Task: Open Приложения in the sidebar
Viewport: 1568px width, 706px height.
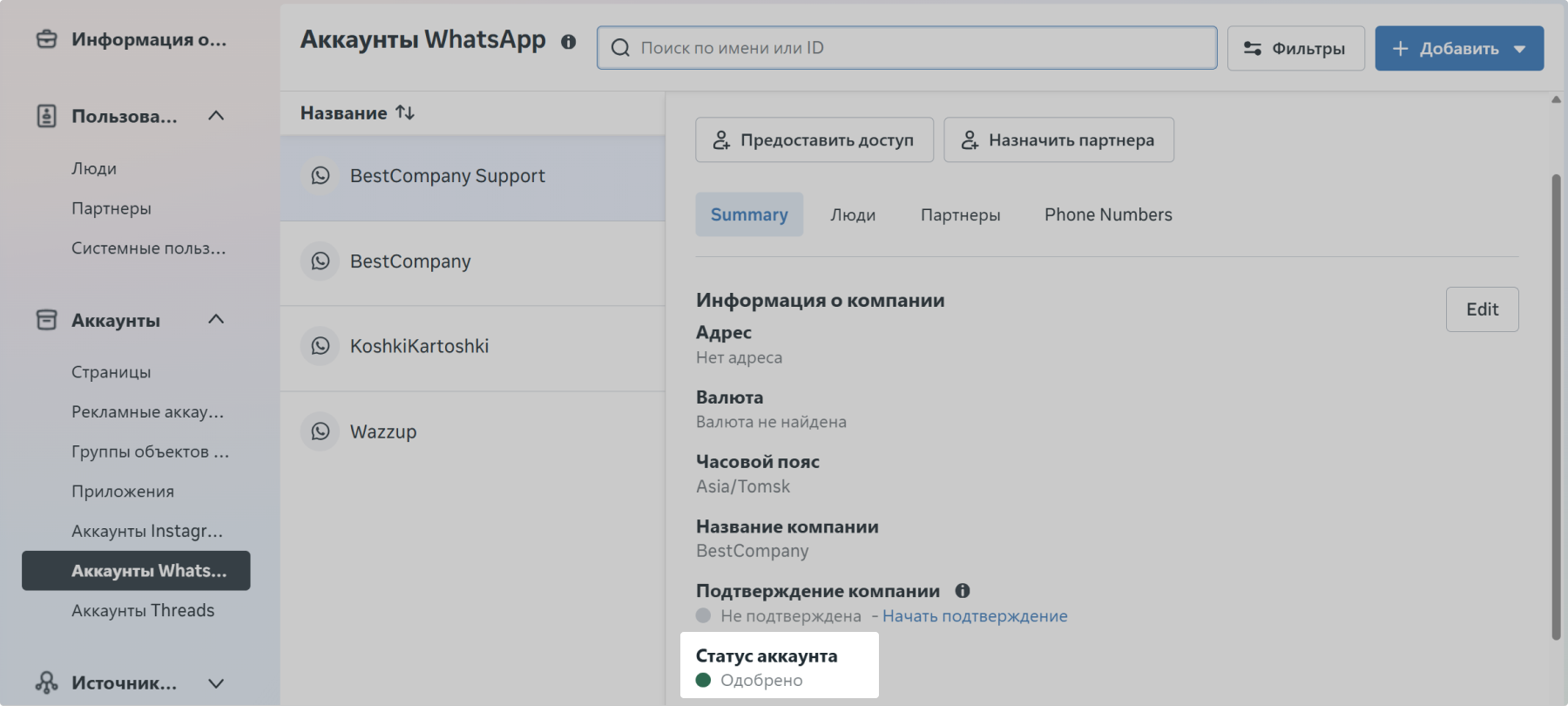Action: point(123,492)
